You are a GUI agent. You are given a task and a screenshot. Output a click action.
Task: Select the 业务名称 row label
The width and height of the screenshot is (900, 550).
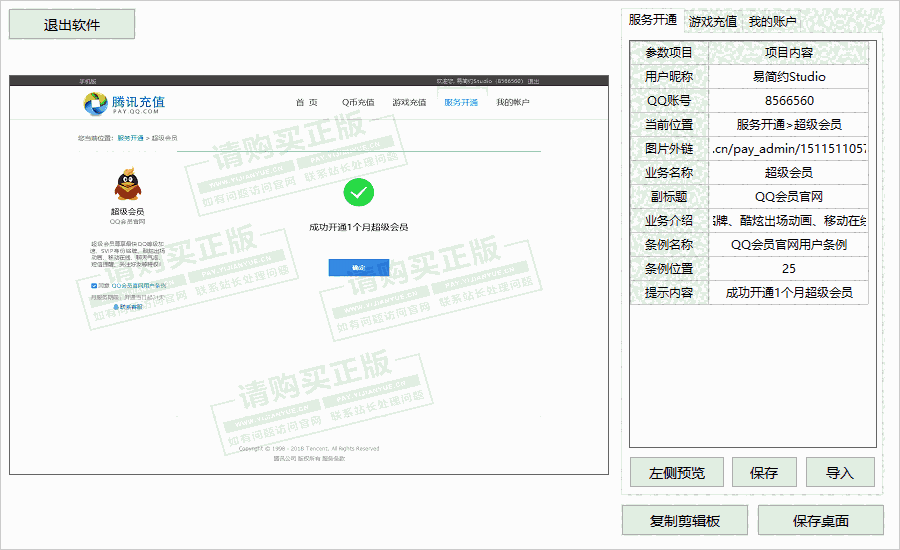[669, 173]
